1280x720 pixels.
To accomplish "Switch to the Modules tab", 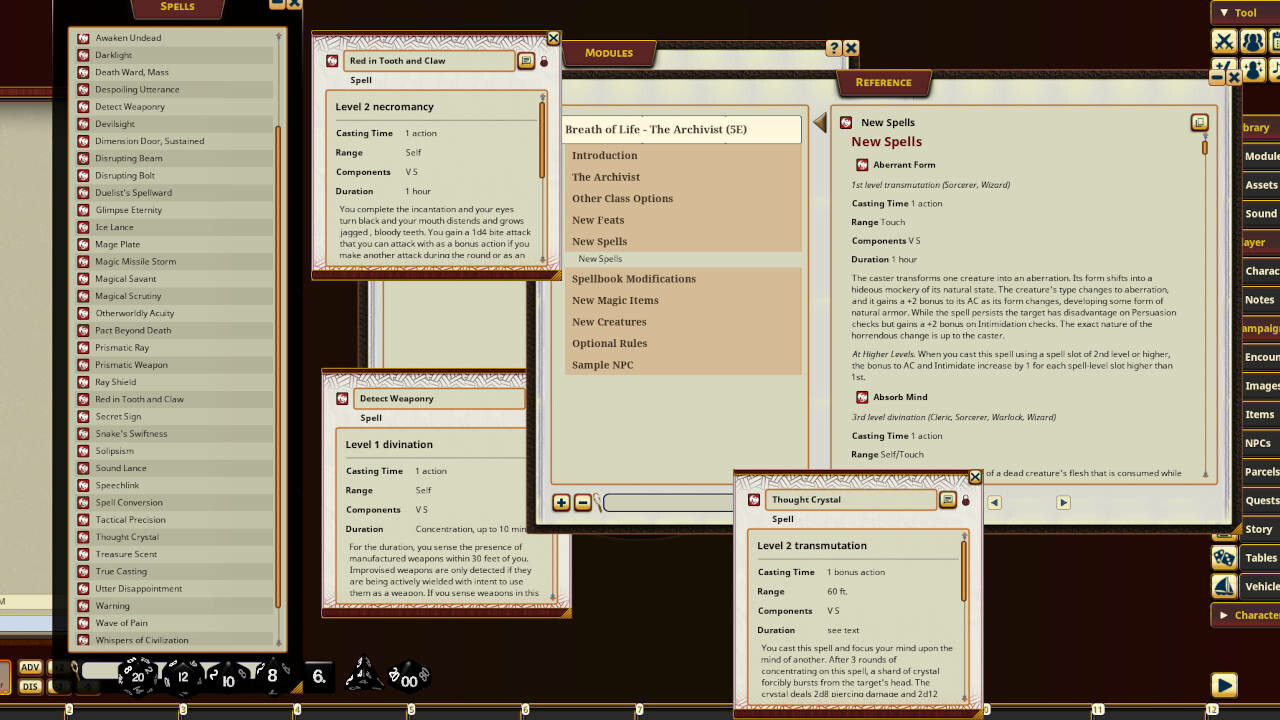I will 608,55.
